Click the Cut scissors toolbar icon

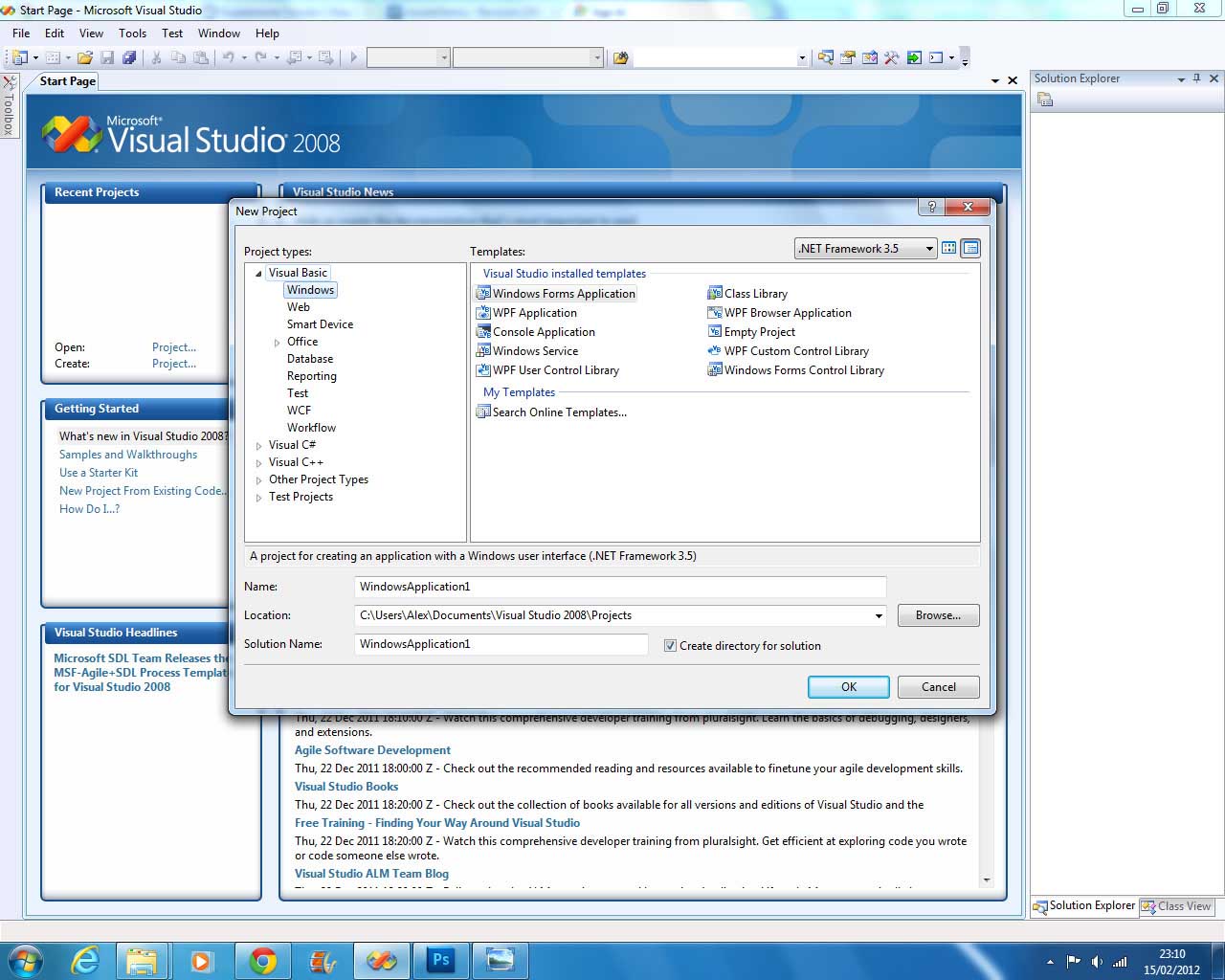156,57
